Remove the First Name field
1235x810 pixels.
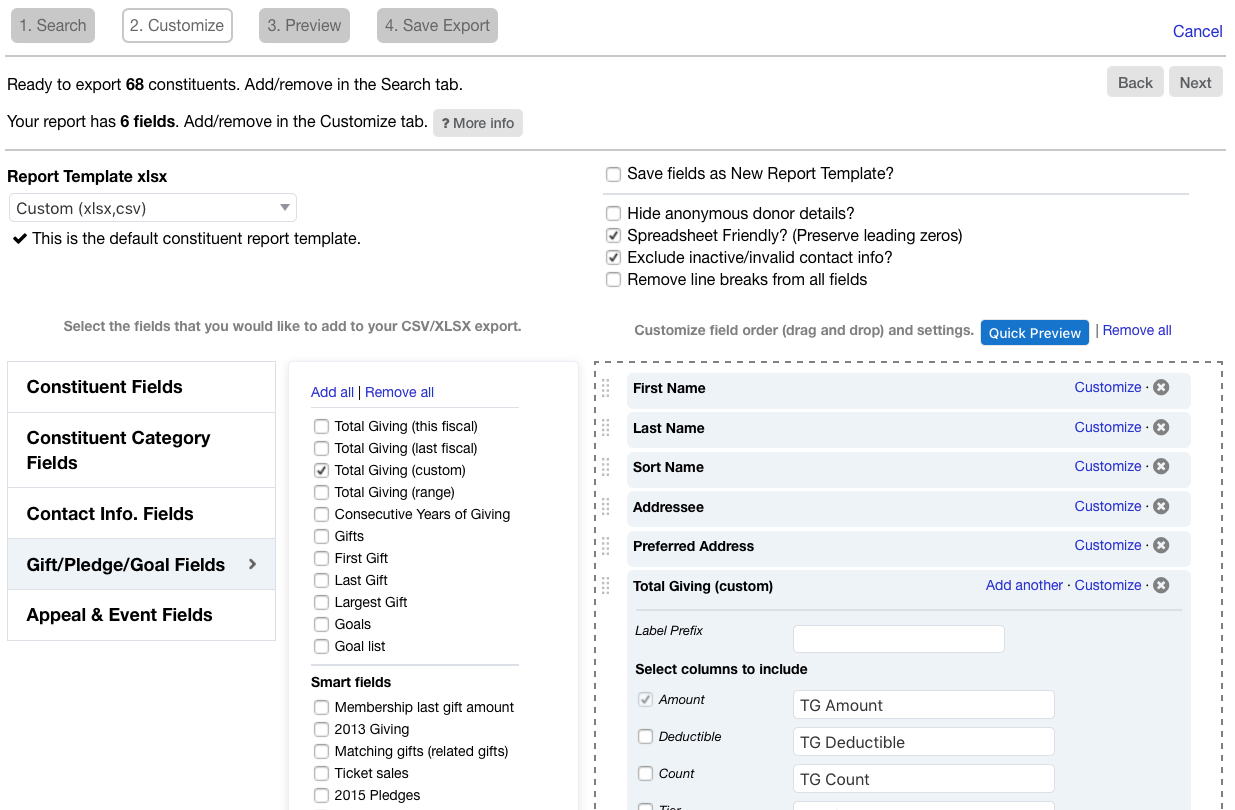pyautogui.click(x=1161, y=388)
